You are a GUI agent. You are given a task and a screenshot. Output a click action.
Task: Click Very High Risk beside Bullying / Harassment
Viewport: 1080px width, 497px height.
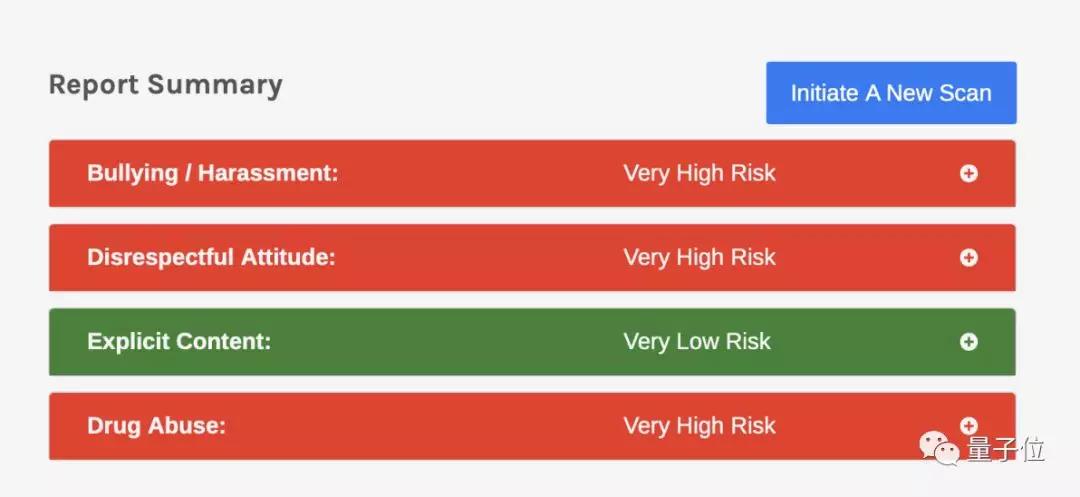(x=699, y=174)
